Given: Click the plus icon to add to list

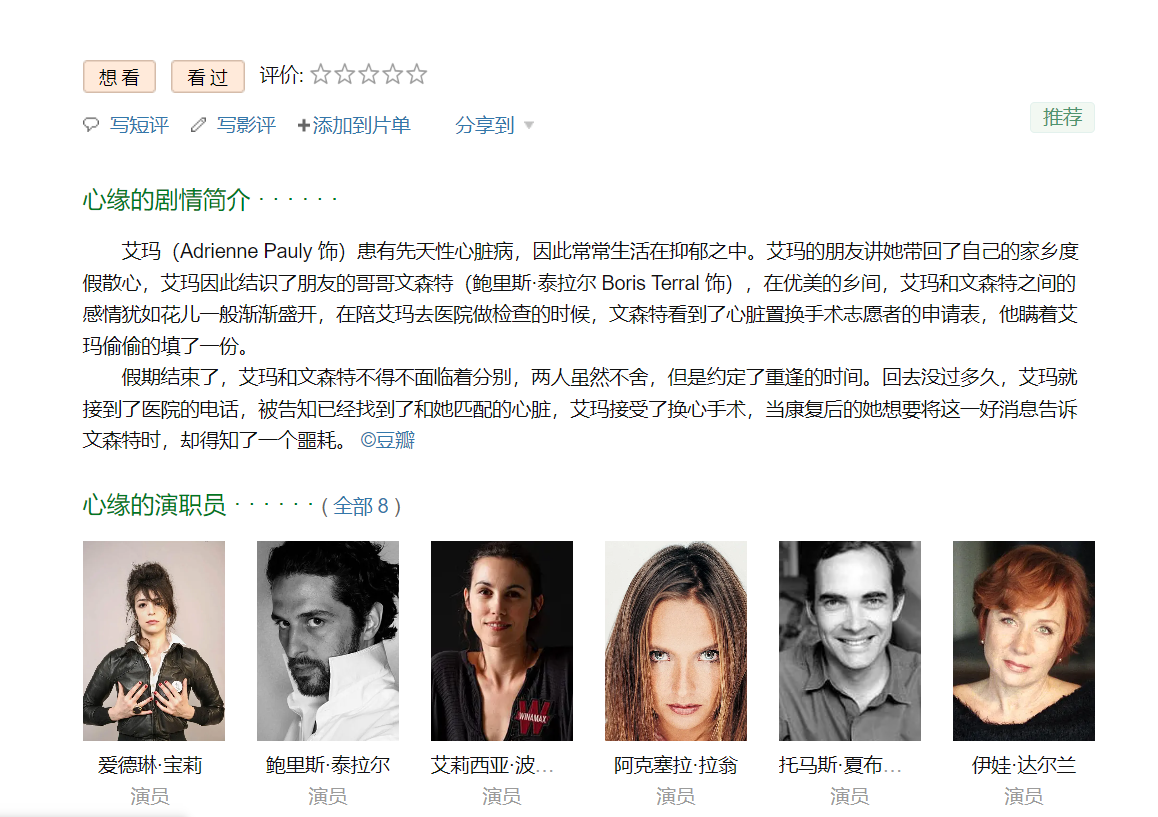Looking at the screenshot, I should click(304, 126).
